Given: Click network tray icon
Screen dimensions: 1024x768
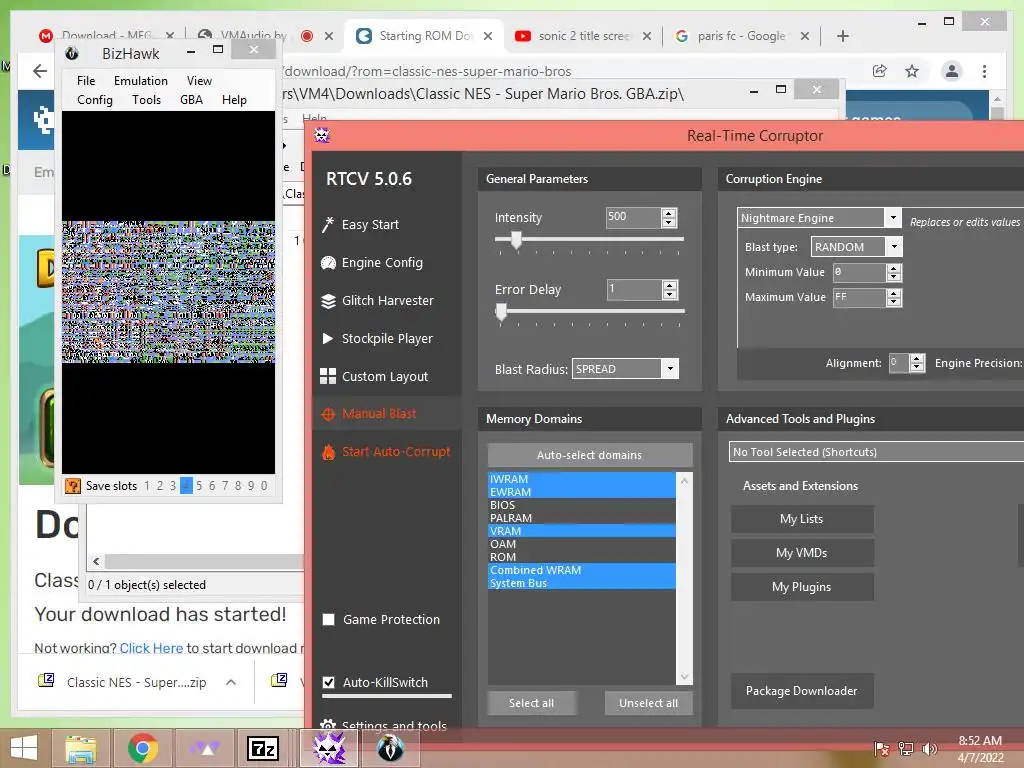Looking at the screenshot, I should coord(906,748).
